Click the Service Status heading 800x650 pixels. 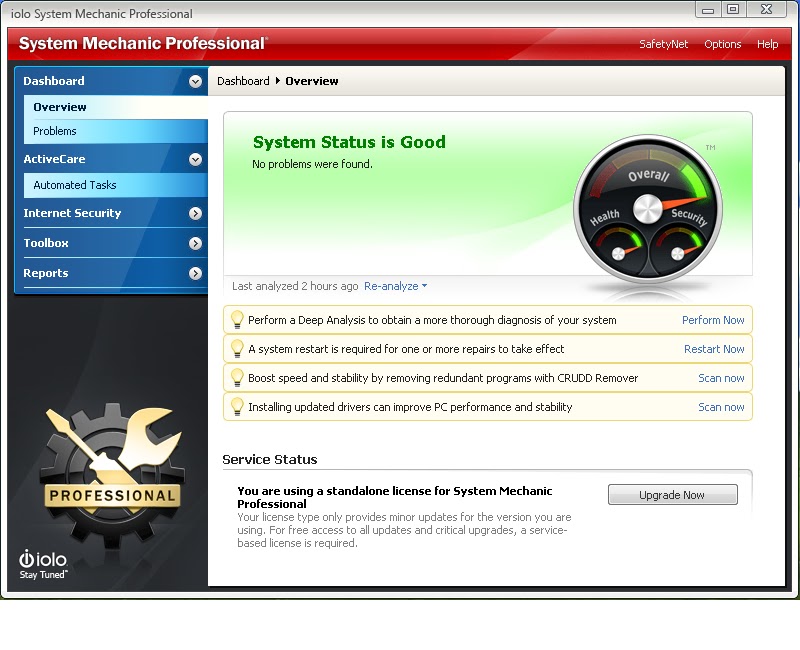click(x=269, y=460)
